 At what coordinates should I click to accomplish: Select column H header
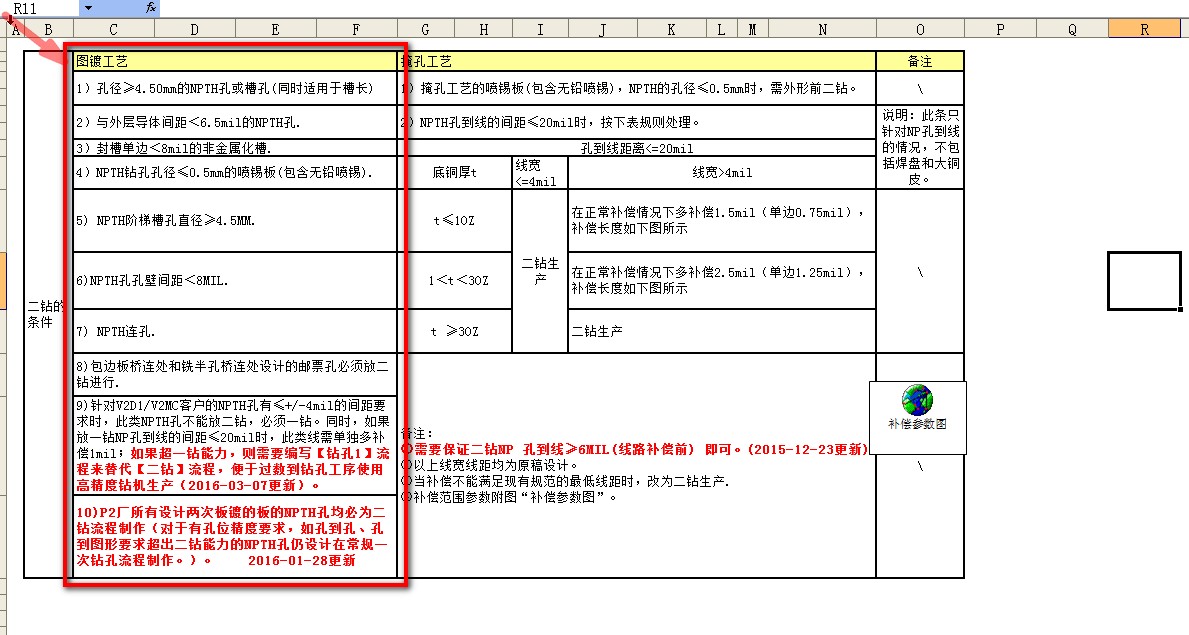coord(483,29)
